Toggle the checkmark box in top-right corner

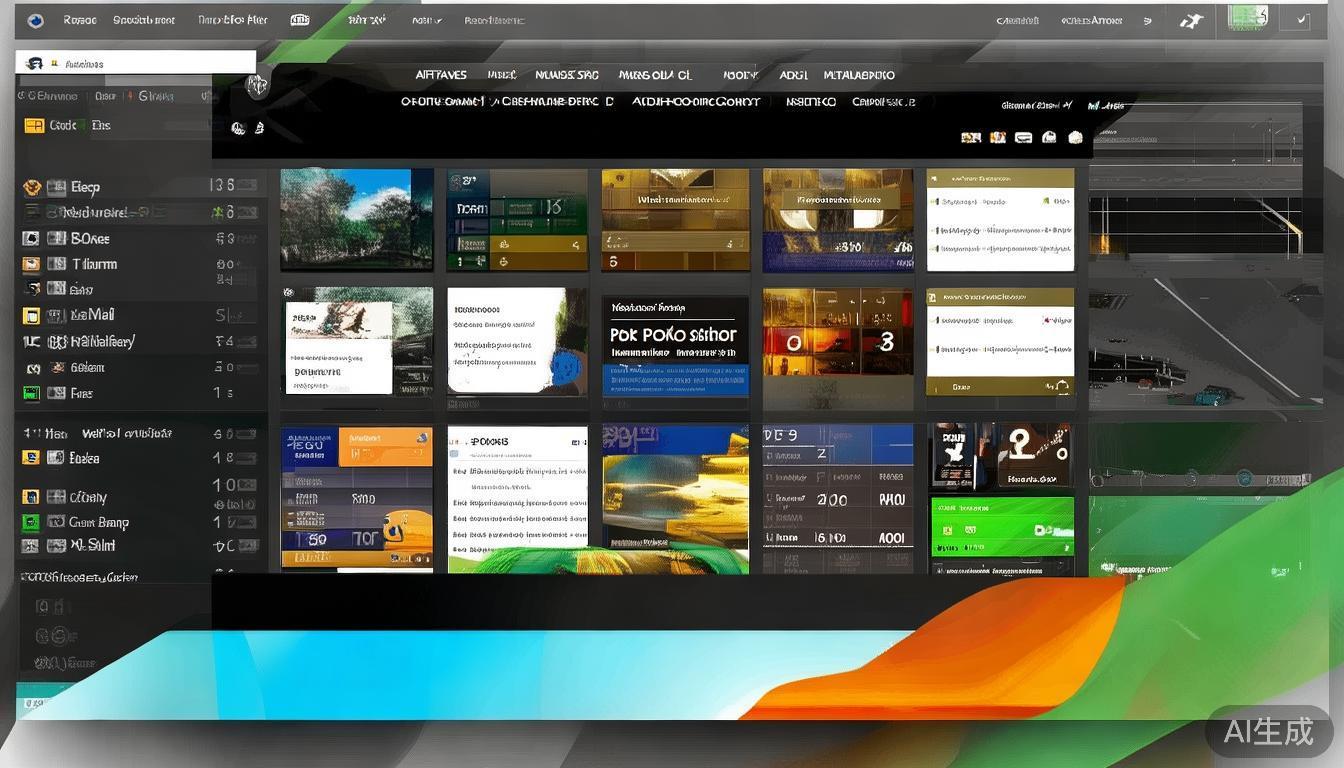pyautogui.click(x=1301, y=19)
